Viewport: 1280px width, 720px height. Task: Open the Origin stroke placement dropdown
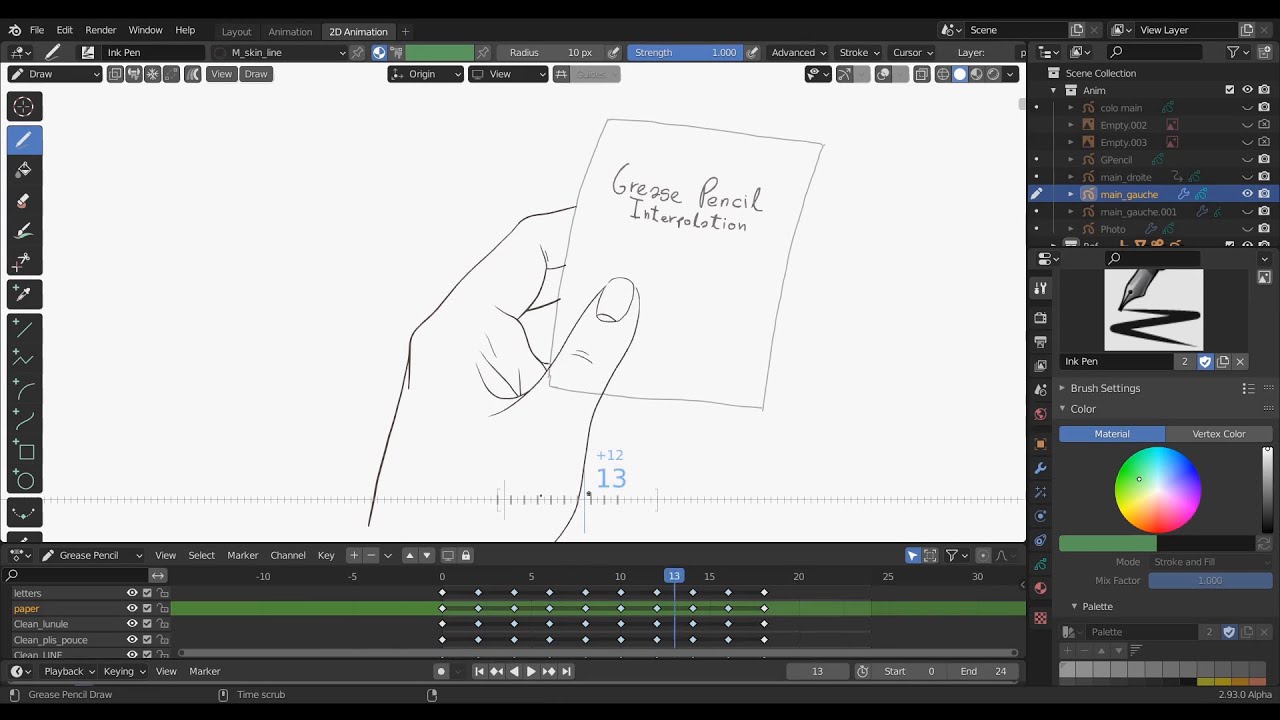[426, 74]
